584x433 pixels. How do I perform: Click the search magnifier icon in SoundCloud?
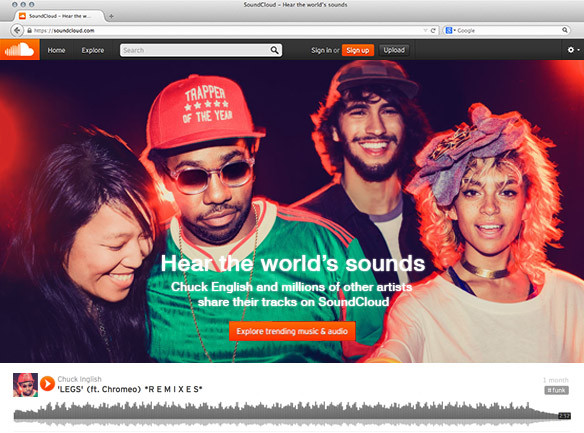tap(274, 50)
